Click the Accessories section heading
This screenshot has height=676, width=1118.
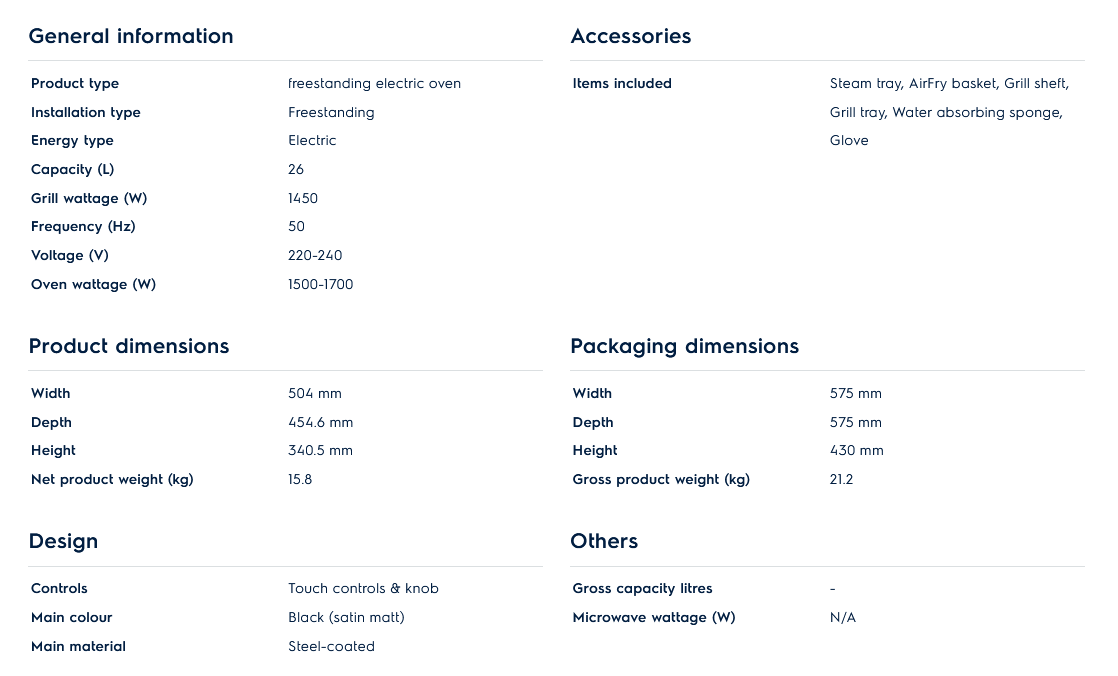coord(631,36)
